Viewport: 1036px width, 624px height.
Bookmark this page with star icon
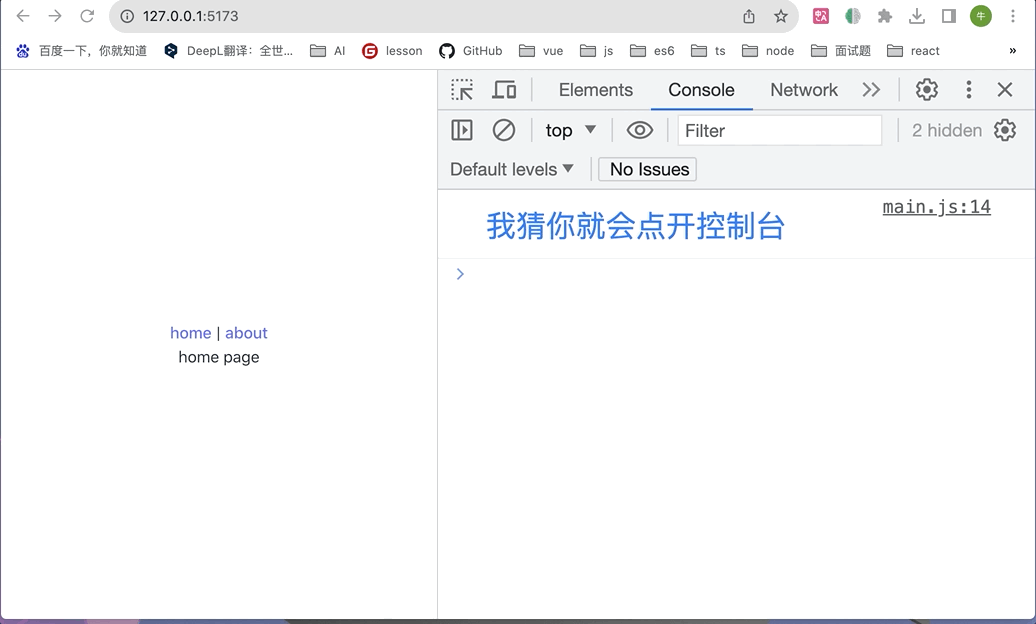click(x=781, y=16)
